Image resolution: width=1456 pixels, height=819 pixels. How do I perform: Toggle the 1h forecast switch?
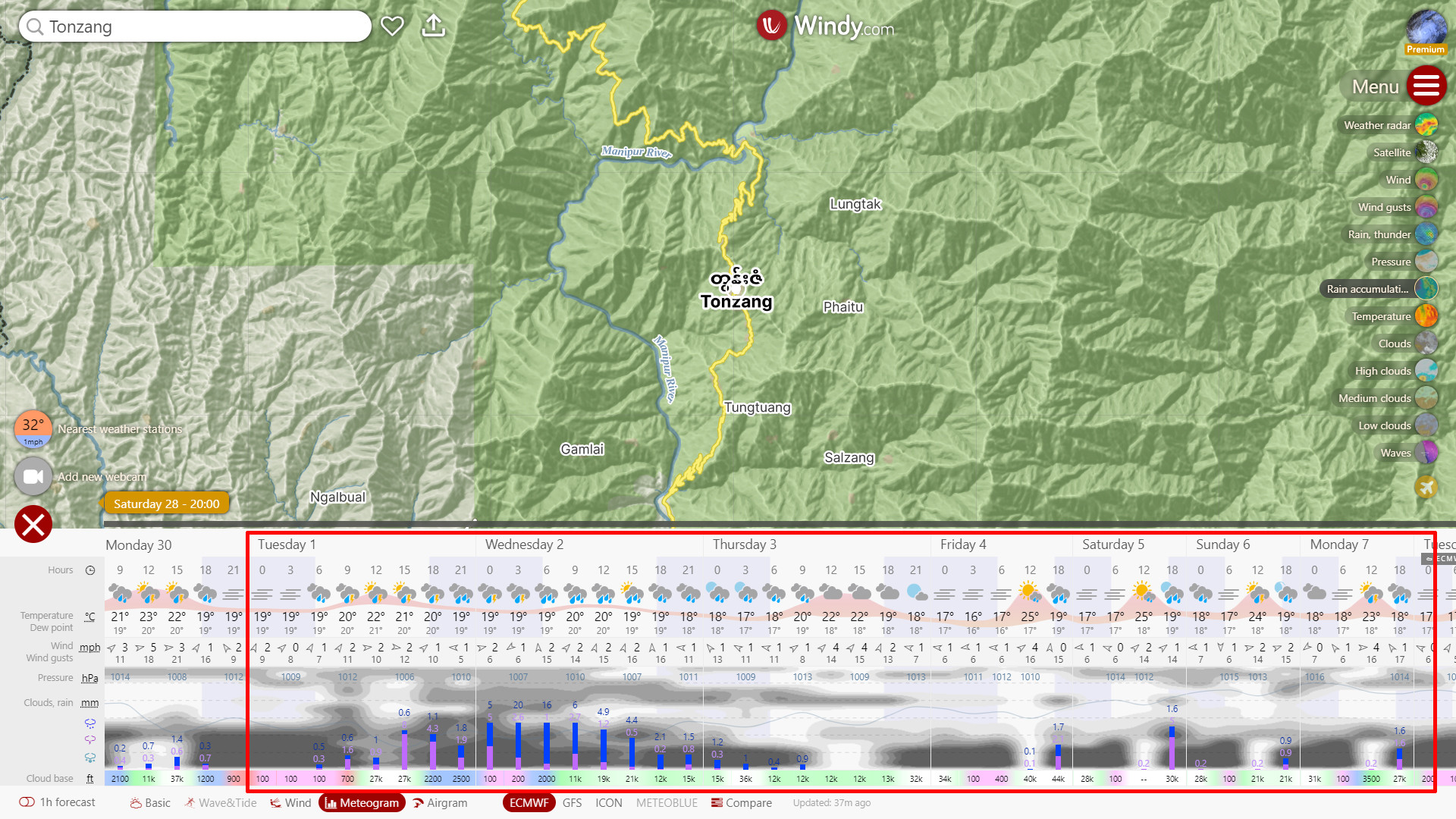[x=27, y=802]
